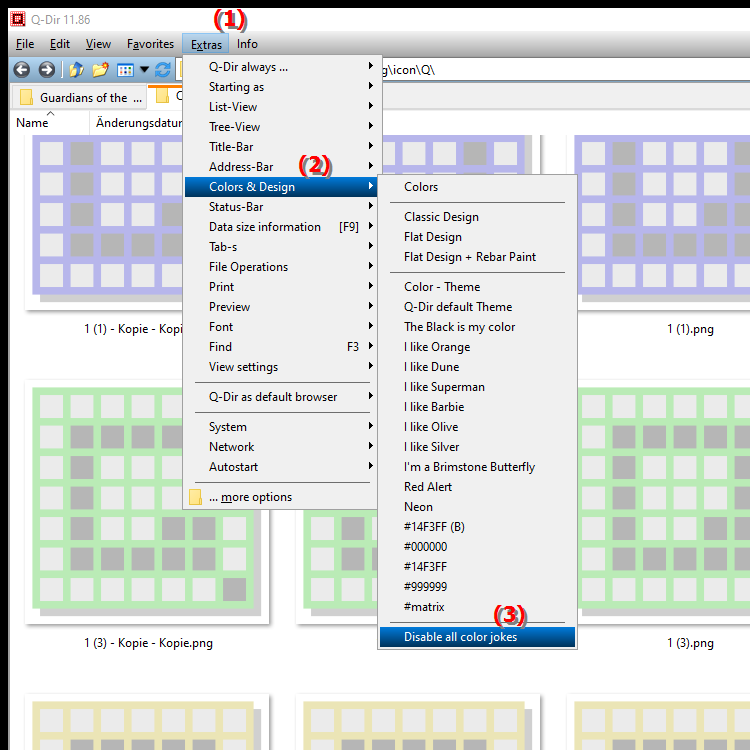Switch to Guardians of the ... tab
The width and height of the screenshot is (750, 750).
(x=79, y=98)
